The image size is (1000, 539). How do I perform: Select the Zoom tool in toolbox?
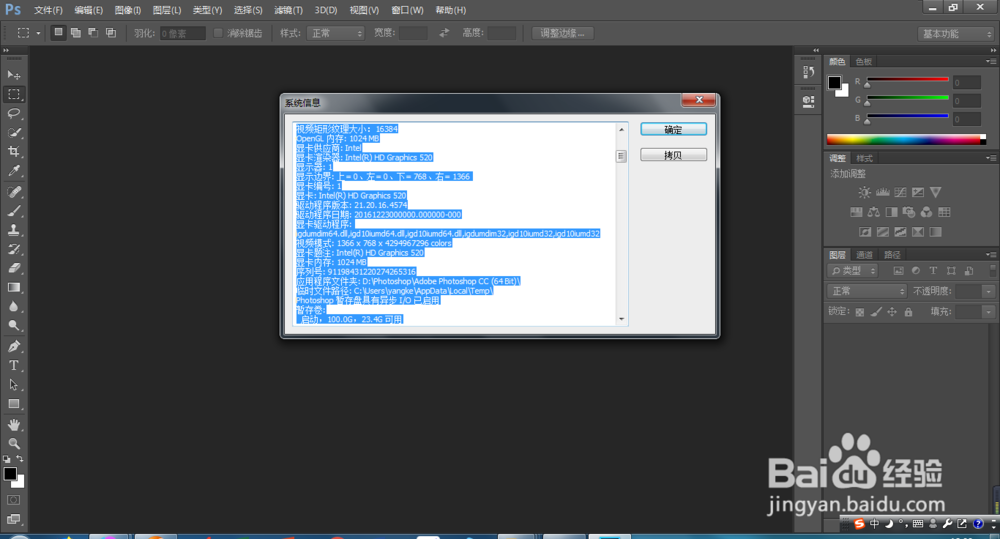point(13,444)
